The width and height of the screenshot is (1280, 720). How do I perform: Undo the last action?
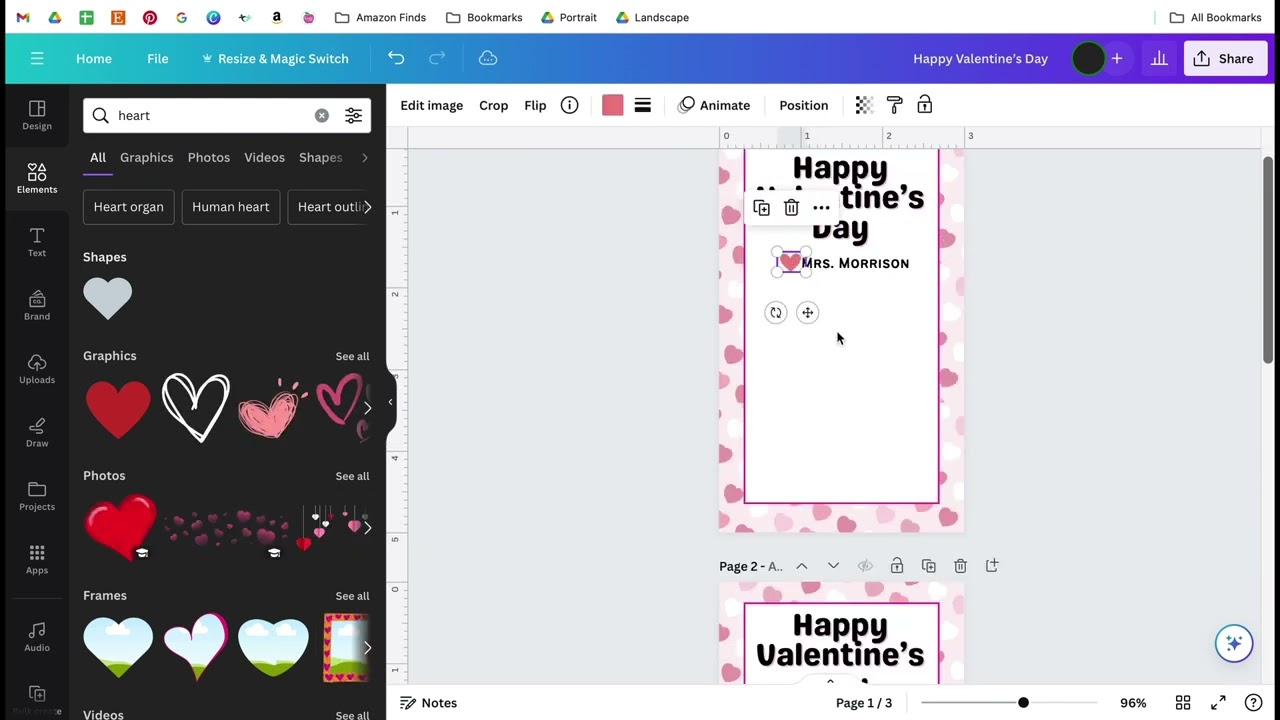pyautogui.click(x=396, y=58)
